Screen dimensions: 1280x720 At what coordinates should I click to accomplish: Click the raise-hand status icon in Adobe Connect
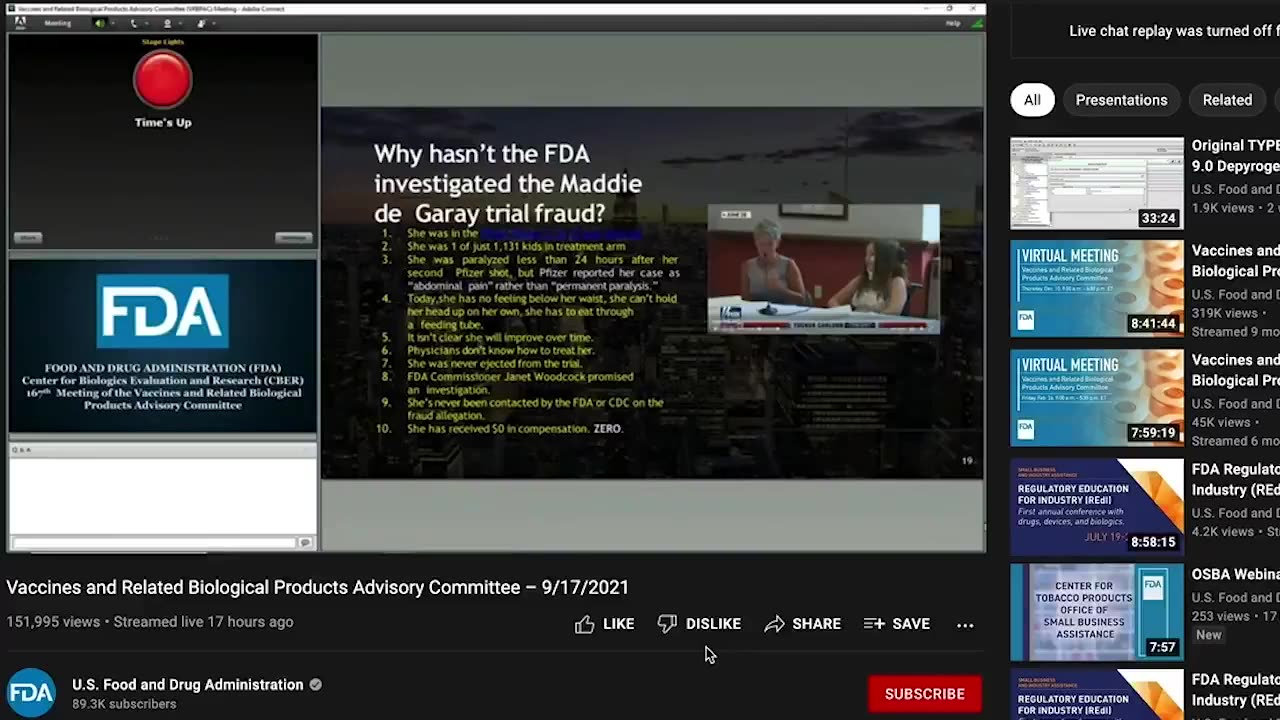(201, 23)
